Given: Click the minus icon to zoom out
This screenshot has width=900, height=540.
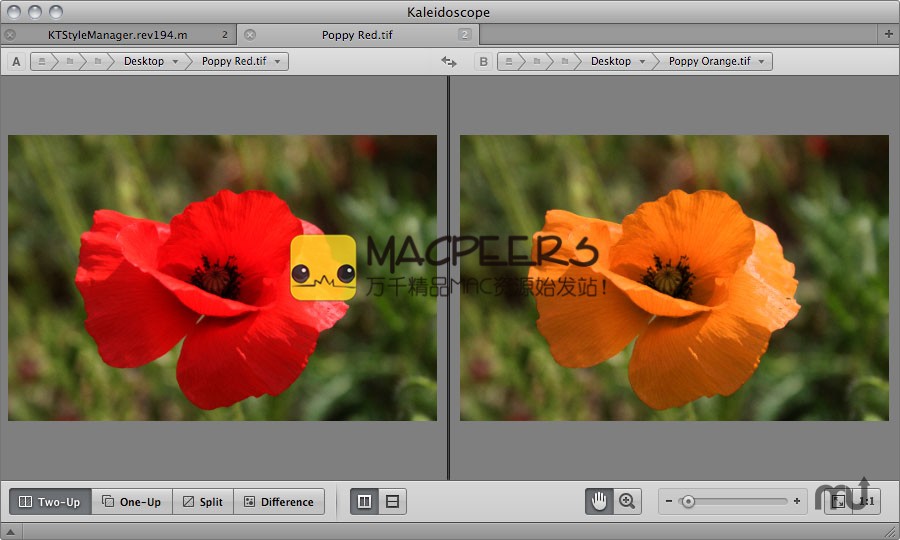Looking at the screenshot, I should pyautogui.click(x=668, y=502).
